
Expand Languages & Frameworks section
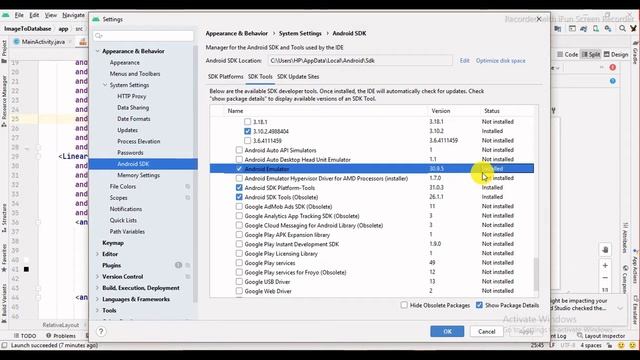click(98, 299)
